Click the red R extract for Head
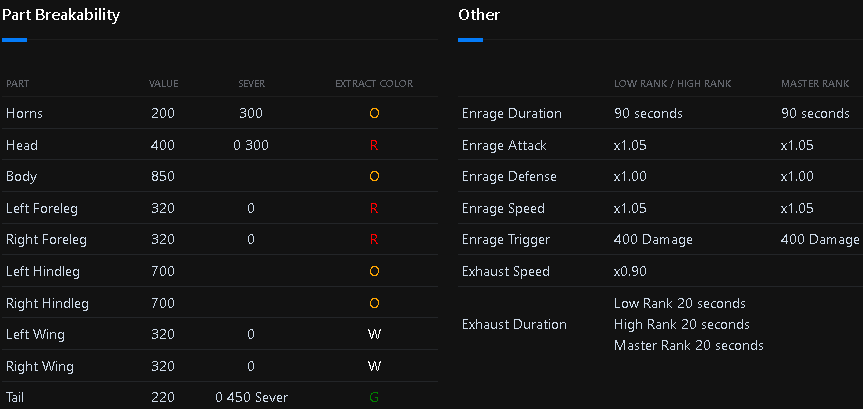 pyautogui.click(x=374, y=146)
